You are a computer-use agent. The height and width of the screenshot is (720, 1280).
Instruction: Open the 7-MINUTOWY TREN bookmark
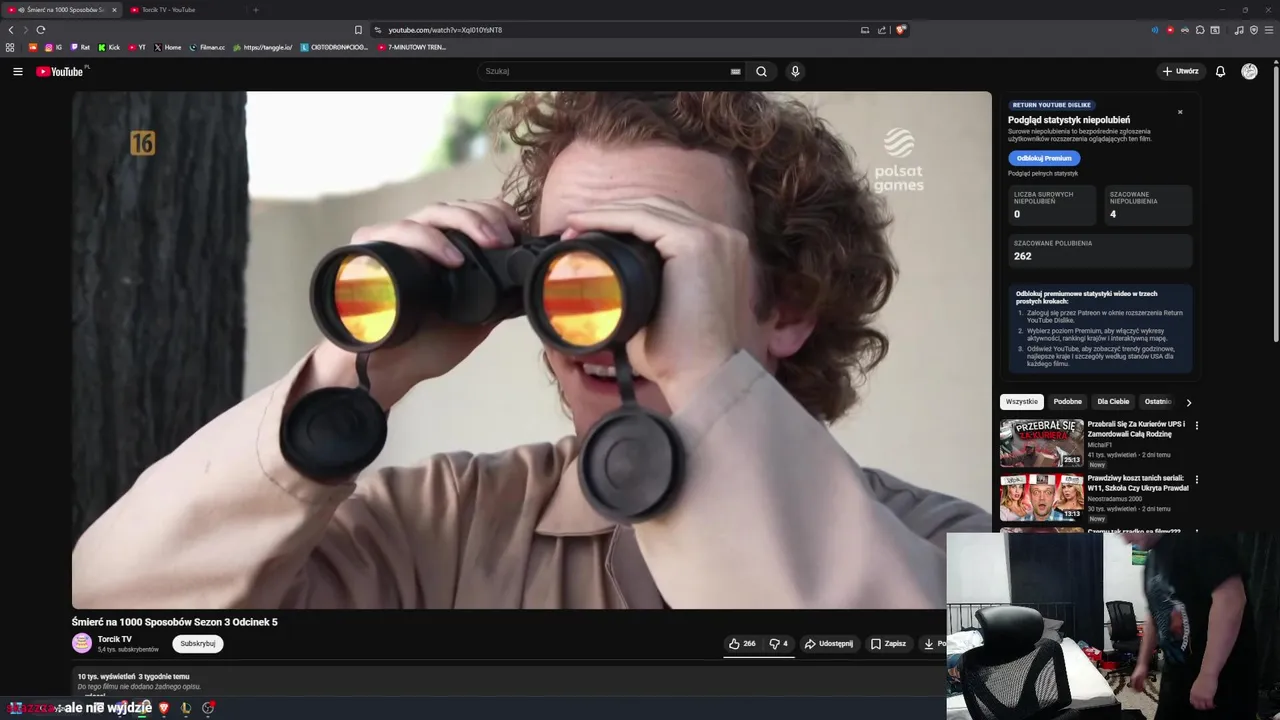click(412, 47)
